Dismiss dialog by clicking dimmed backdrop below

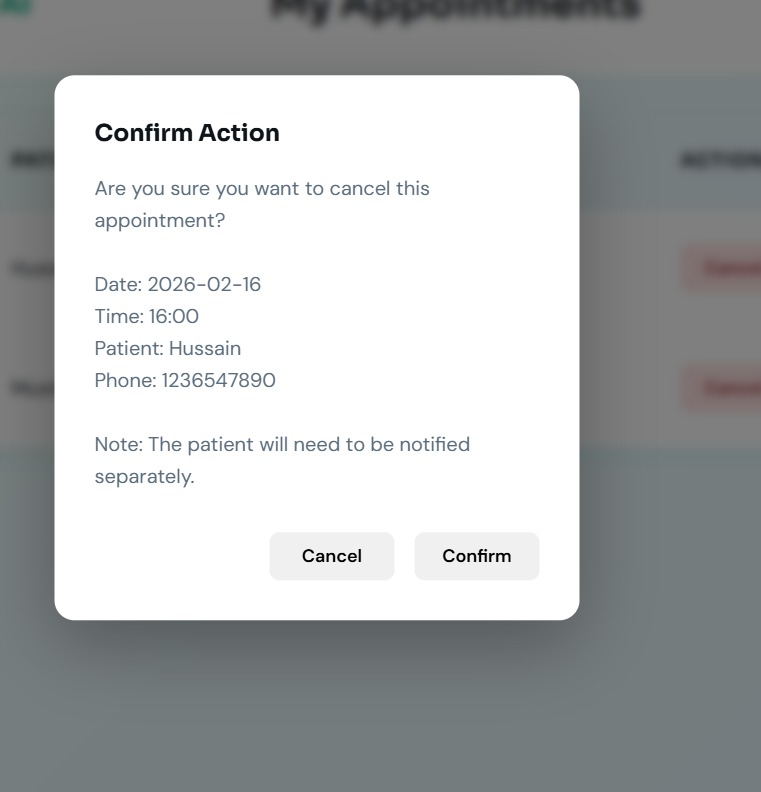(x=379, y=707)
